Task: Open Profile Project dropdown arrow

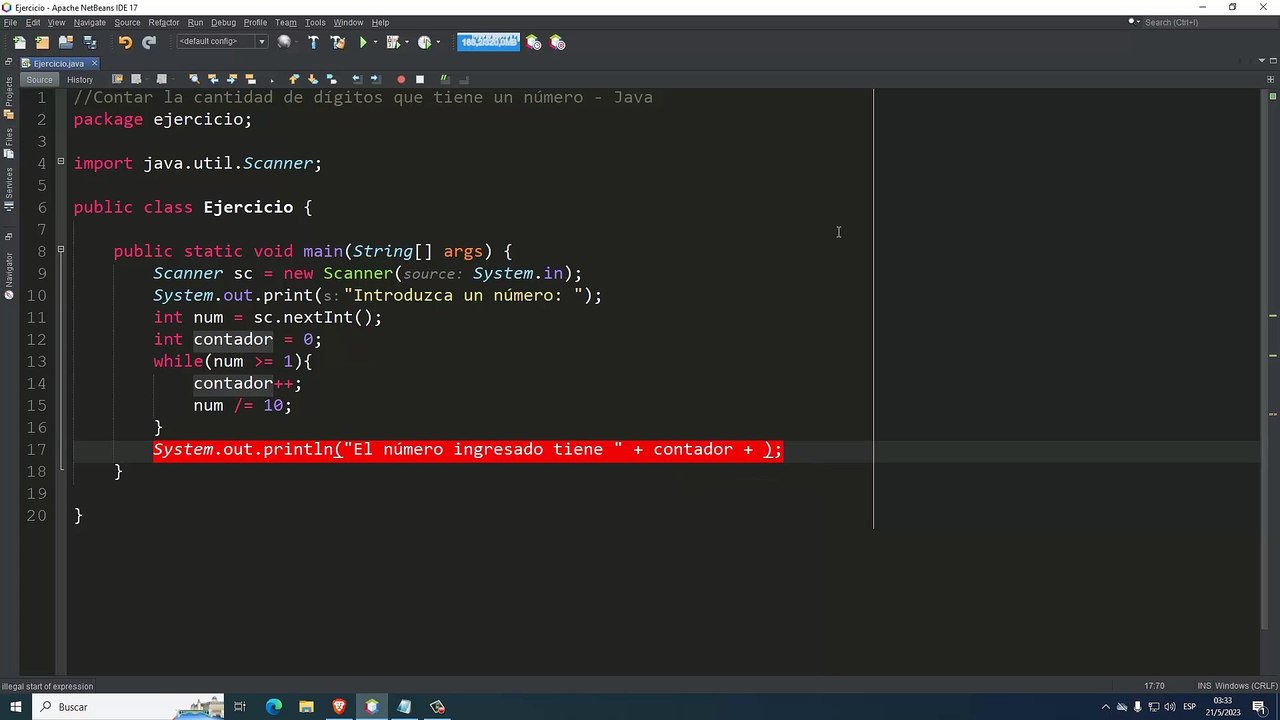Action: point(438,42)
